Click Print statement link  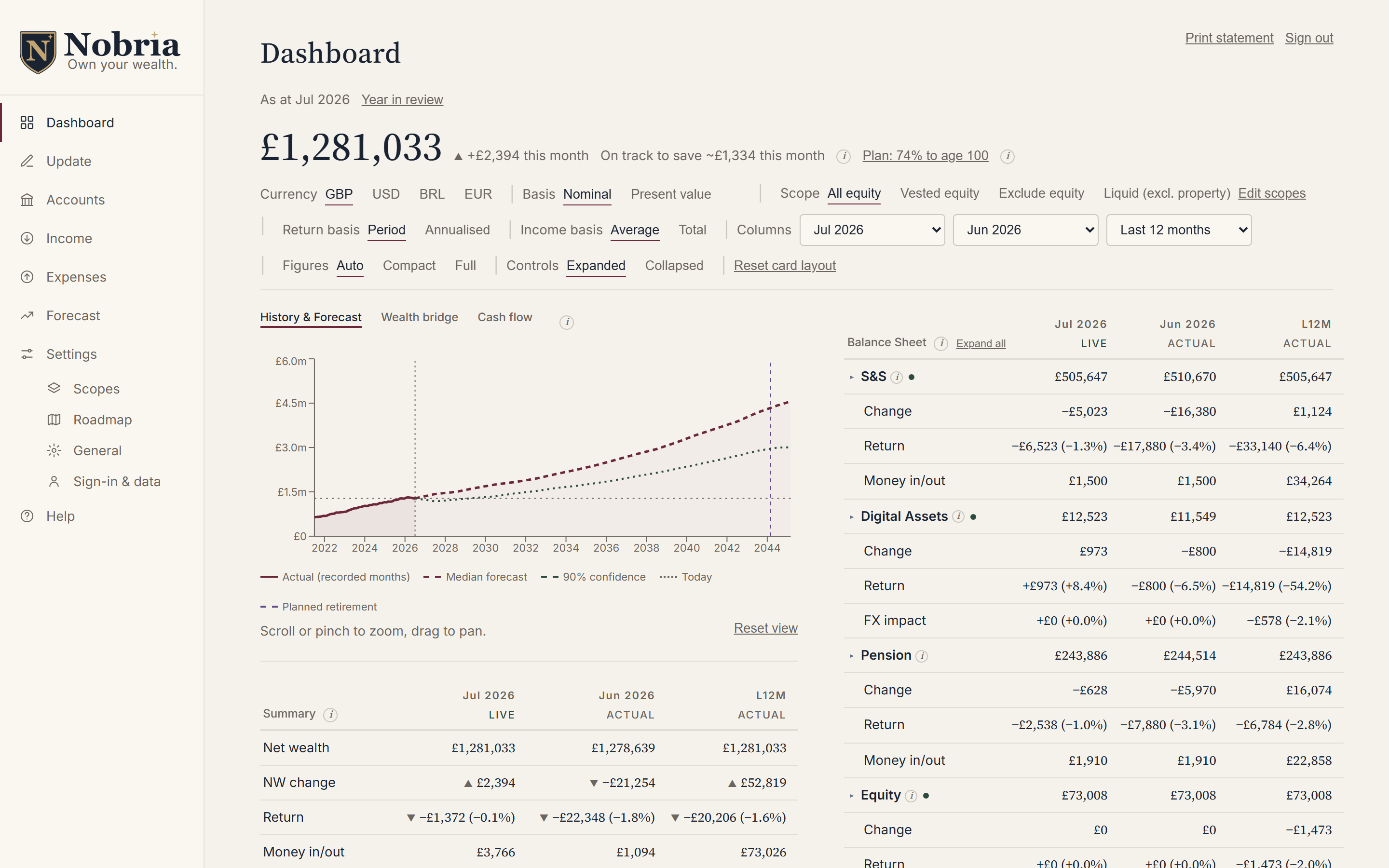1229,38
